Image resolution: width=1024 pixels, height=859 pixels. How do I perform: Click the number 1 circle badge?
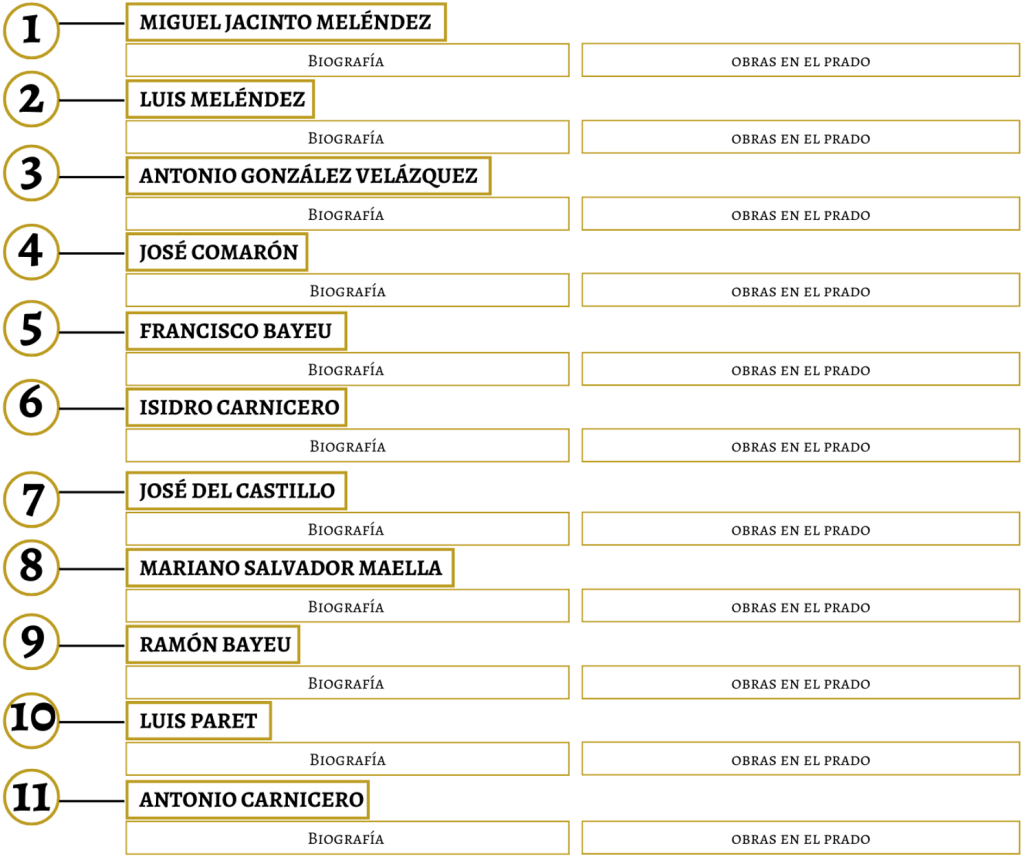[32, 30]
